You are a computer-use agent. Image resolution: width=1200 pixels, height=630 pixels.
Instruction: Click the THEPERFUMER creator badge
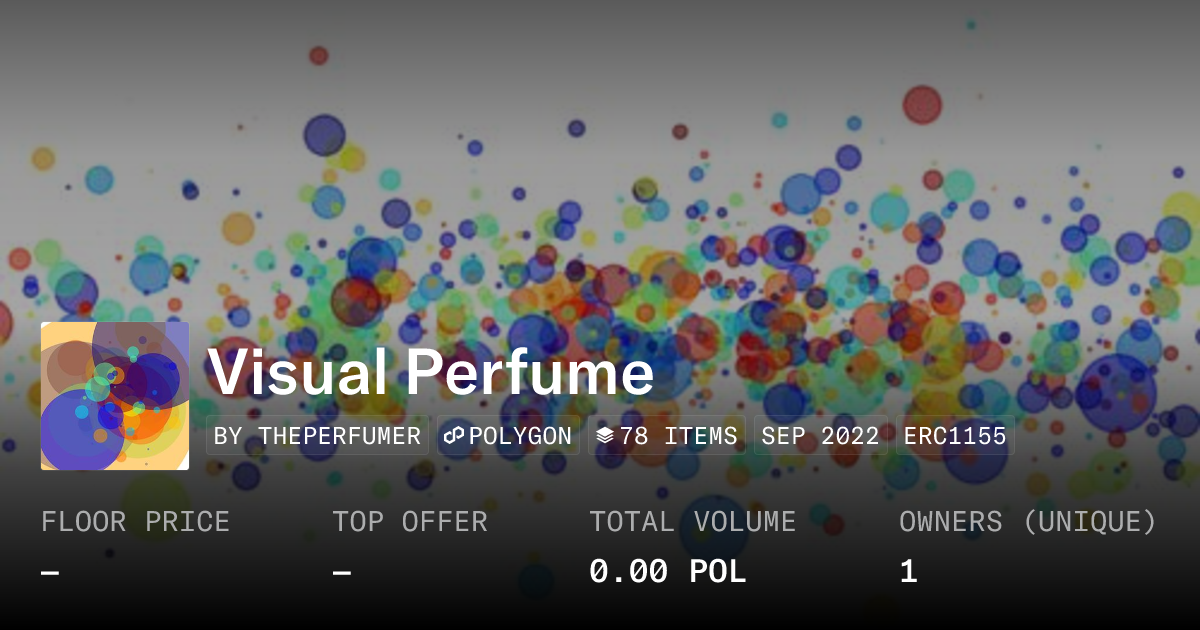317,435
